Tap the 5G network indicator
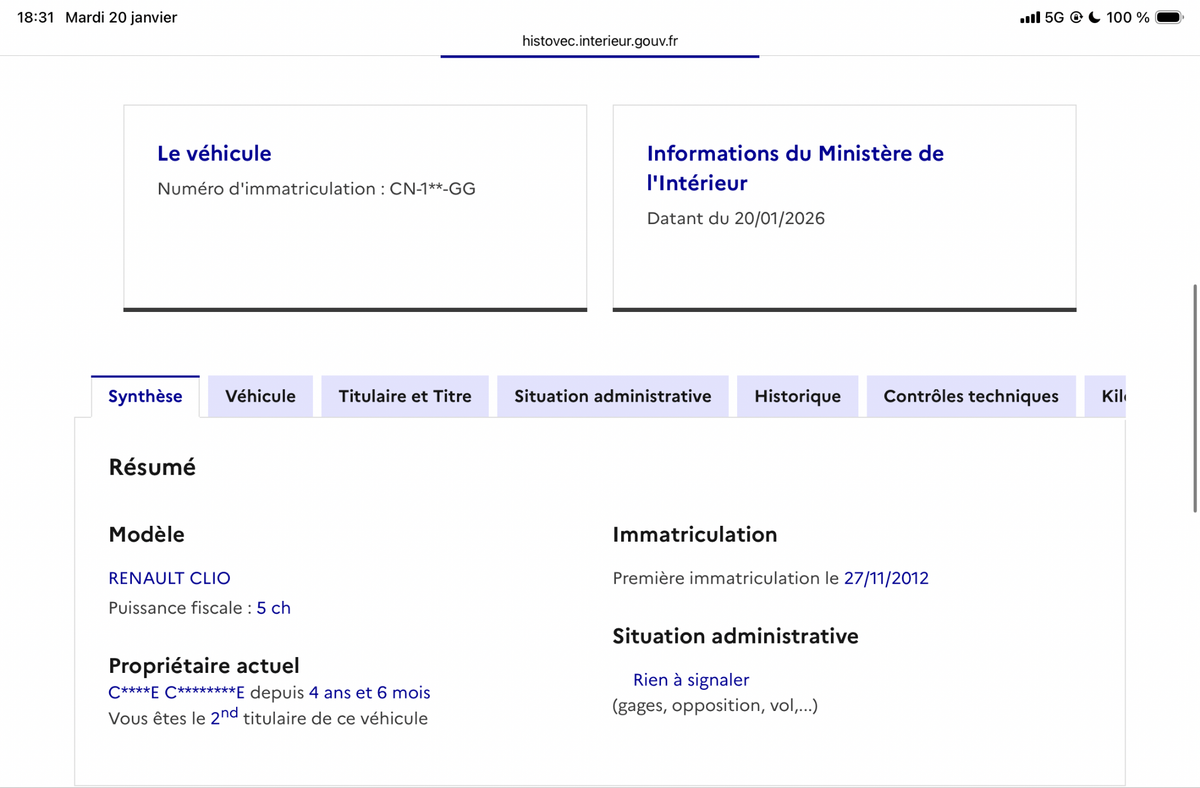The image size is (1200, 788). click(1057, 16)
